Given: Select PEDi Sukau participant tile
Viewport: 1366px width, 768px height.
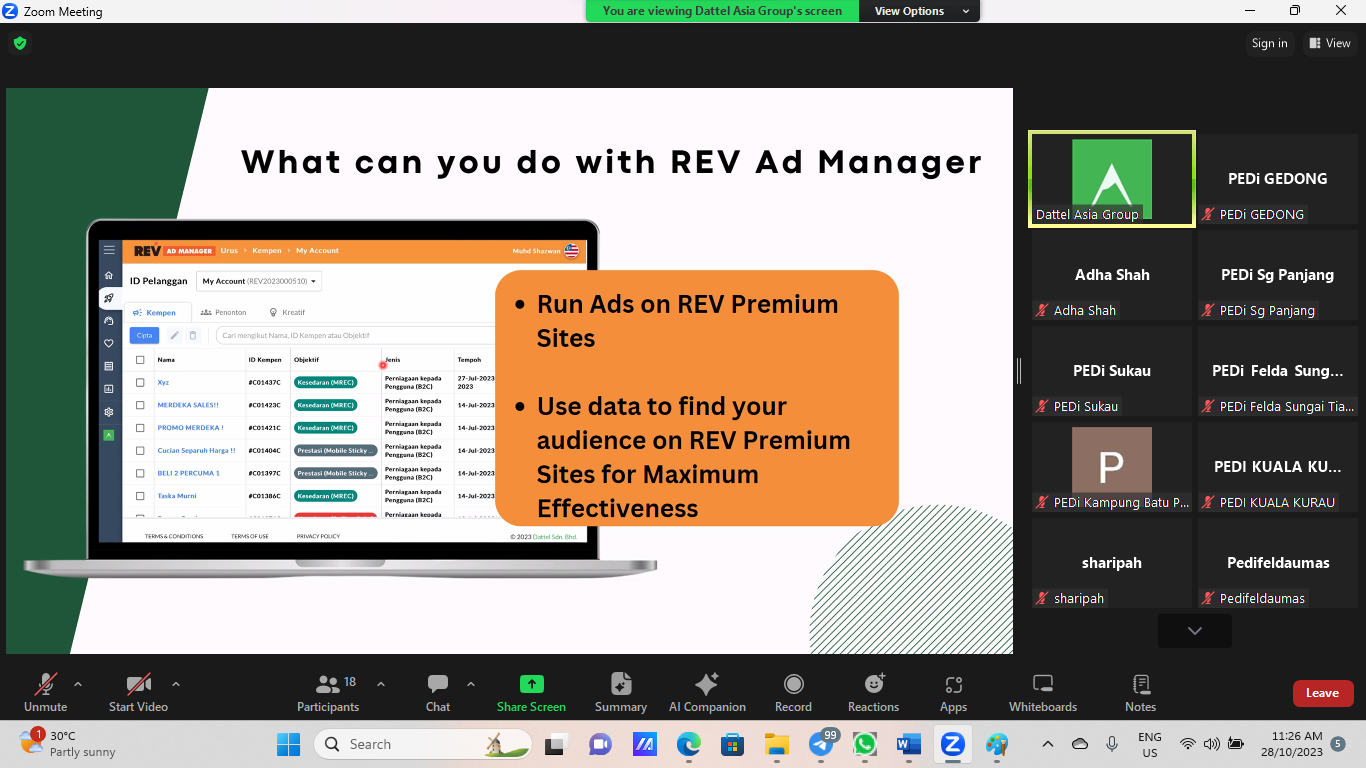Looking at the screenshot, I should pyautogui.click(x=1112, y=371).
